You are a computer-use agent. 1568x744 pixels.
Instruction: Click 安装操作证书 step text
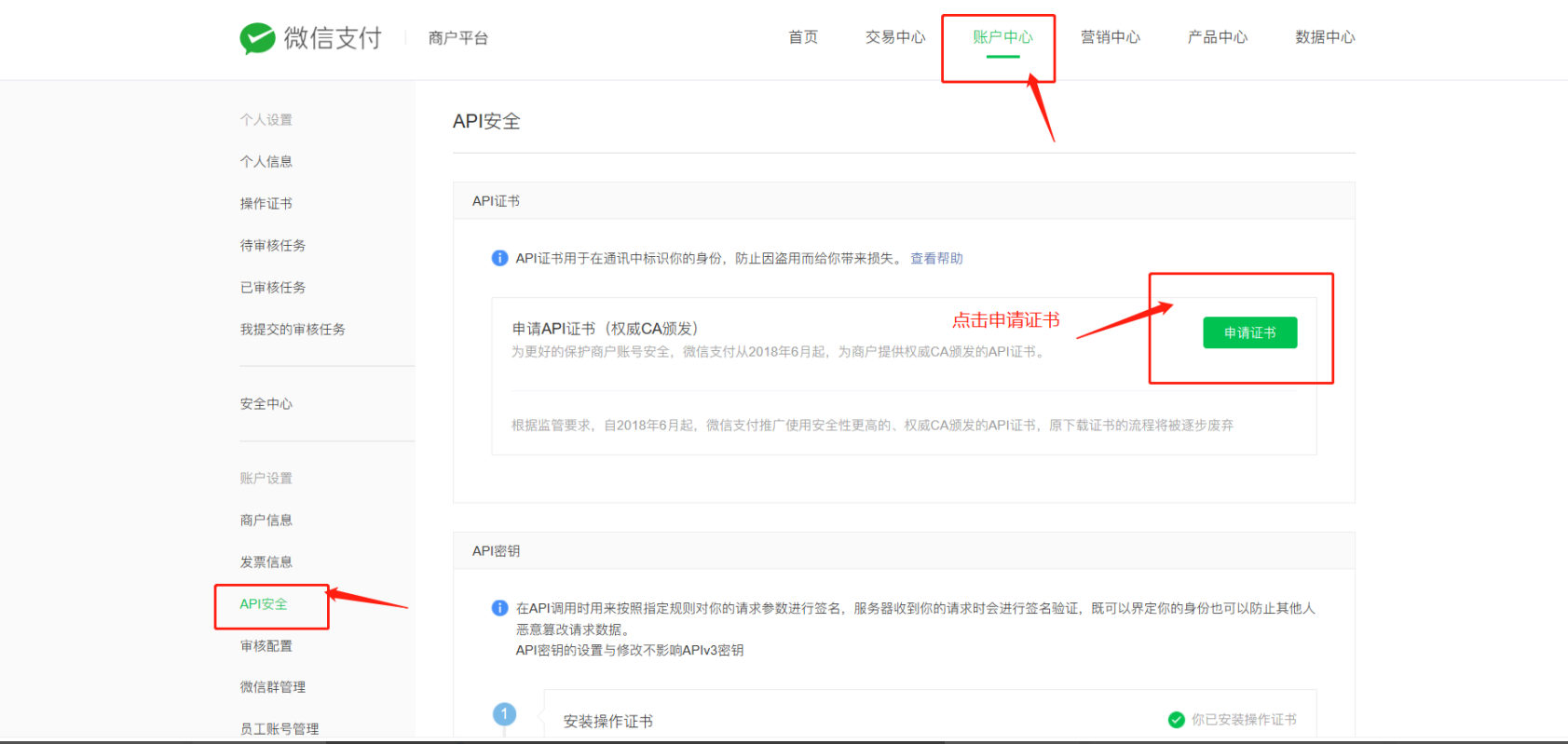coord(608,721)
